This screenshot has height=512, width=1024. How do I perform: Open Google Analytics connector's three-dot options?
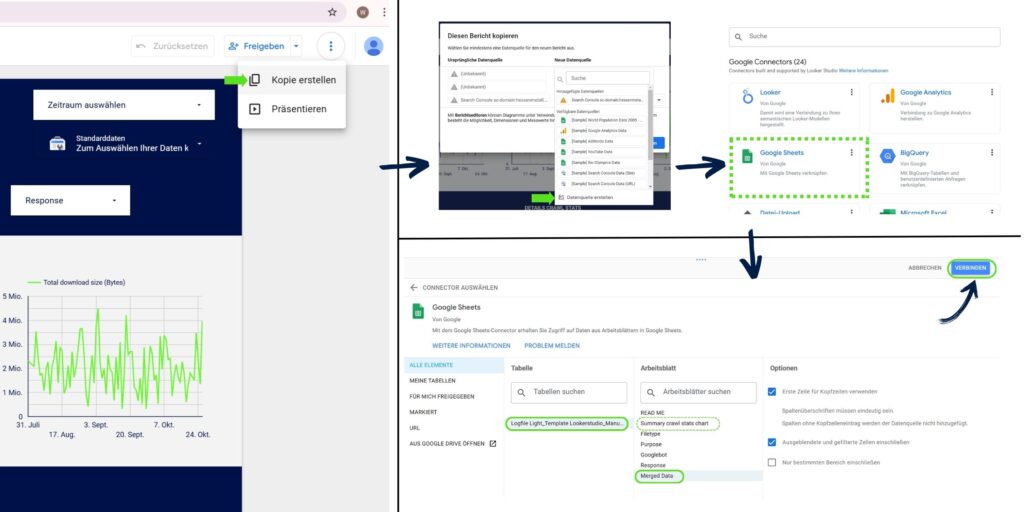991,92
